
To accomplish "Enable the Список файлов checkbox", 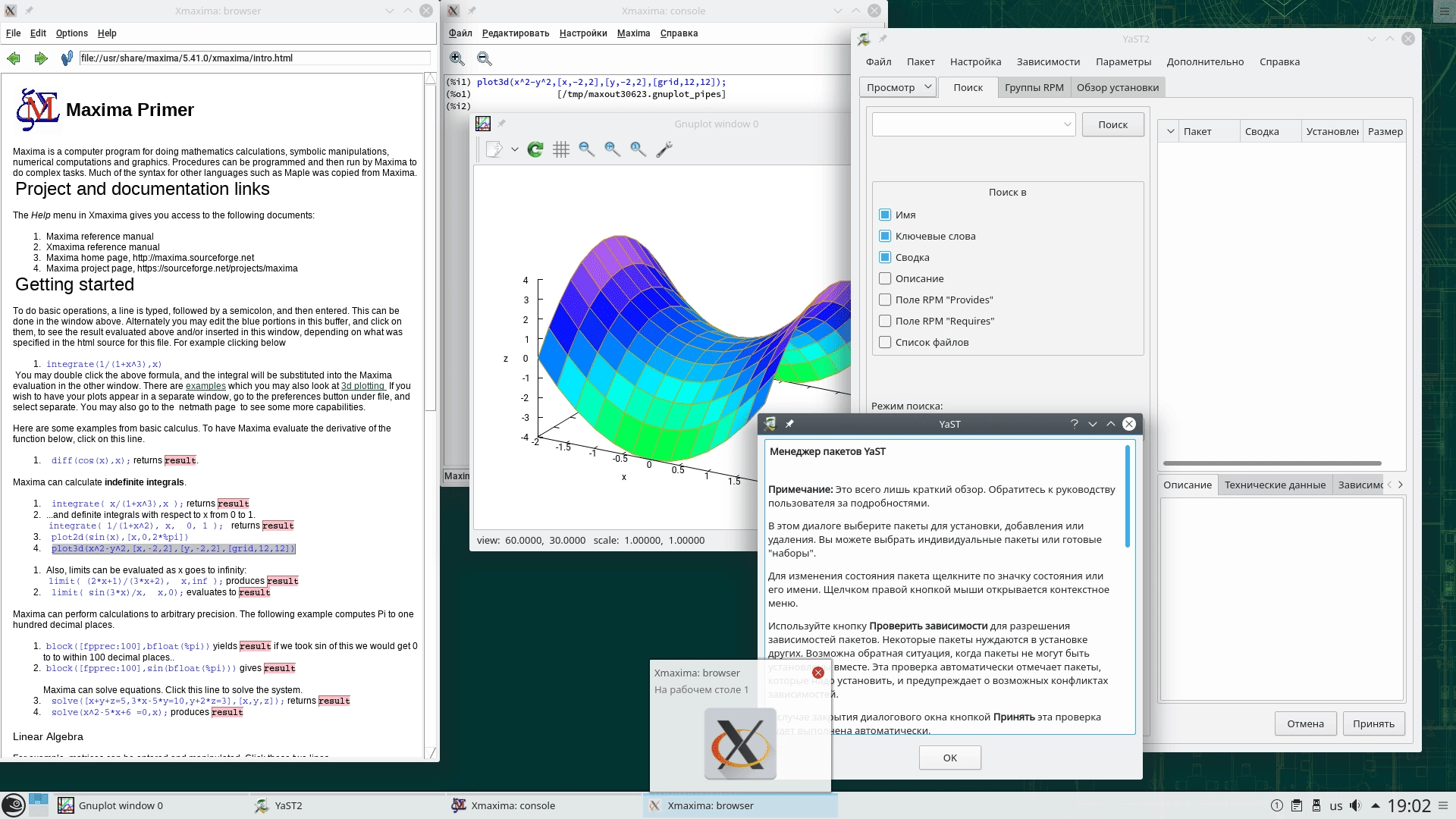I will (885, 342).
